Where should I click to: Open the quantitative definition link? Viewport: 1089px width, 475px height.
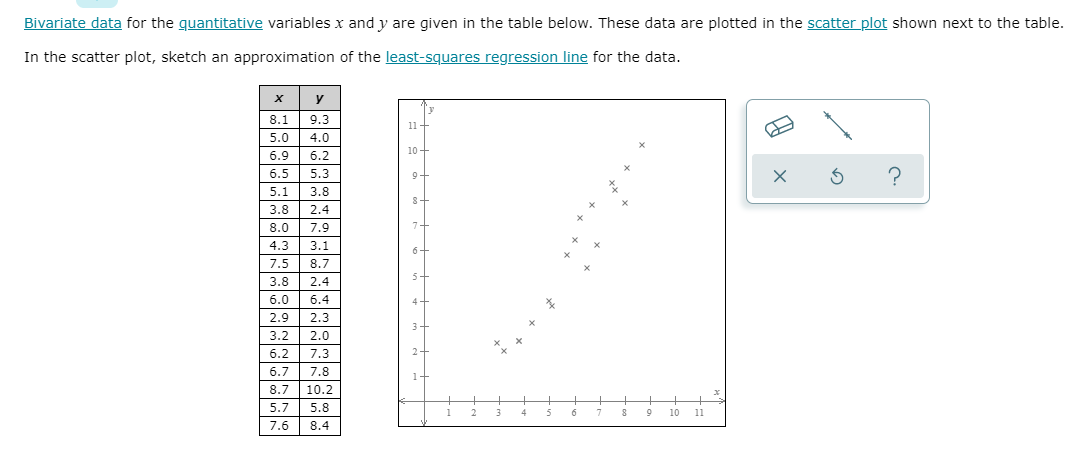[x=221, y=23]
